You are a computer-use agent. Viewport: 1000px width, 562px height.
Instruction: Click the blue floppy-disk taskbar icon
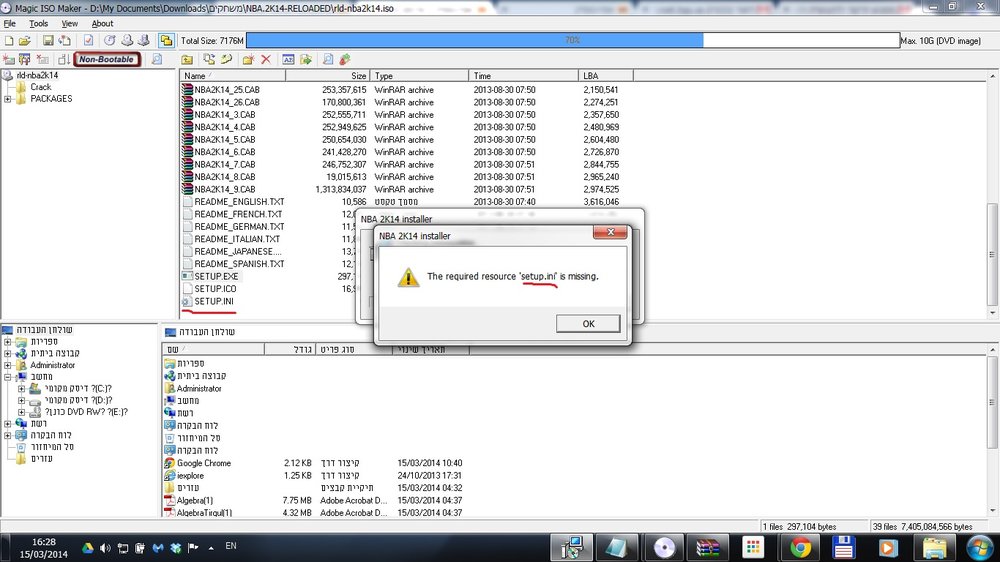point(843,548)
